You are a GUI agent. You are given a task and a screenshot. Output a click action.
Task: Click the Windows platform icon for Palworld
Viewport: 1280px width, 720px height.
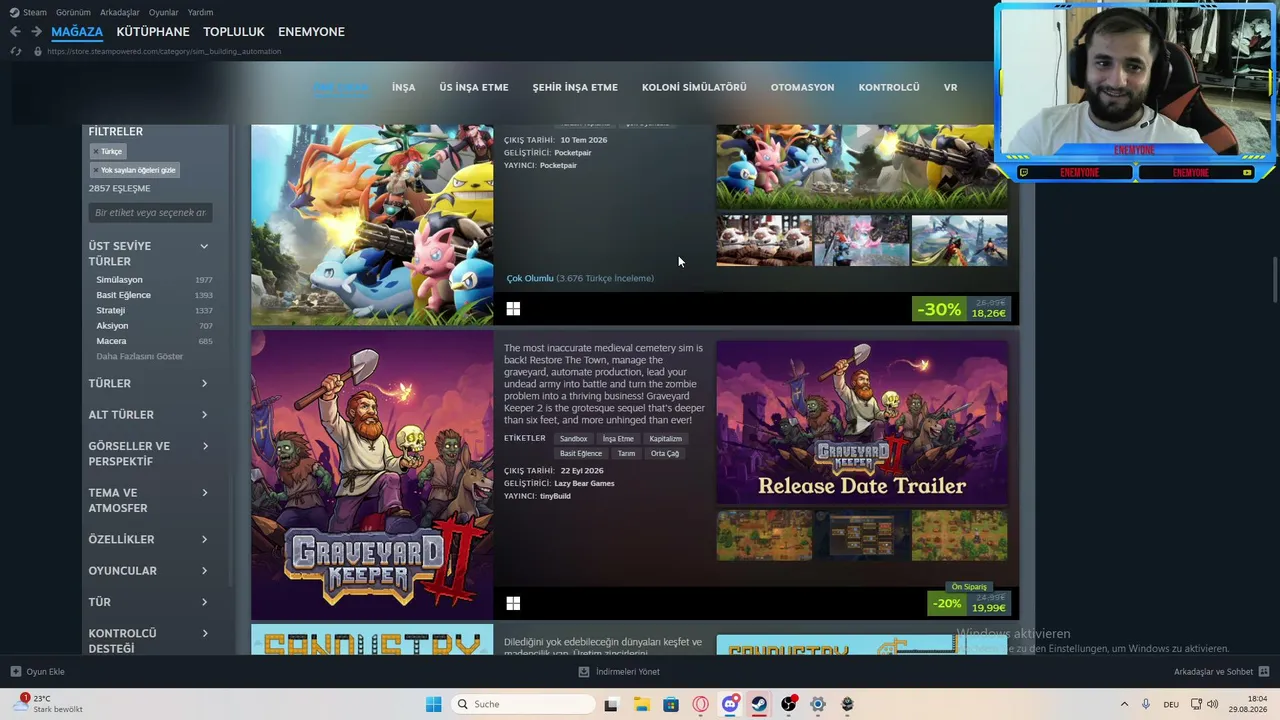pos(513,309)
